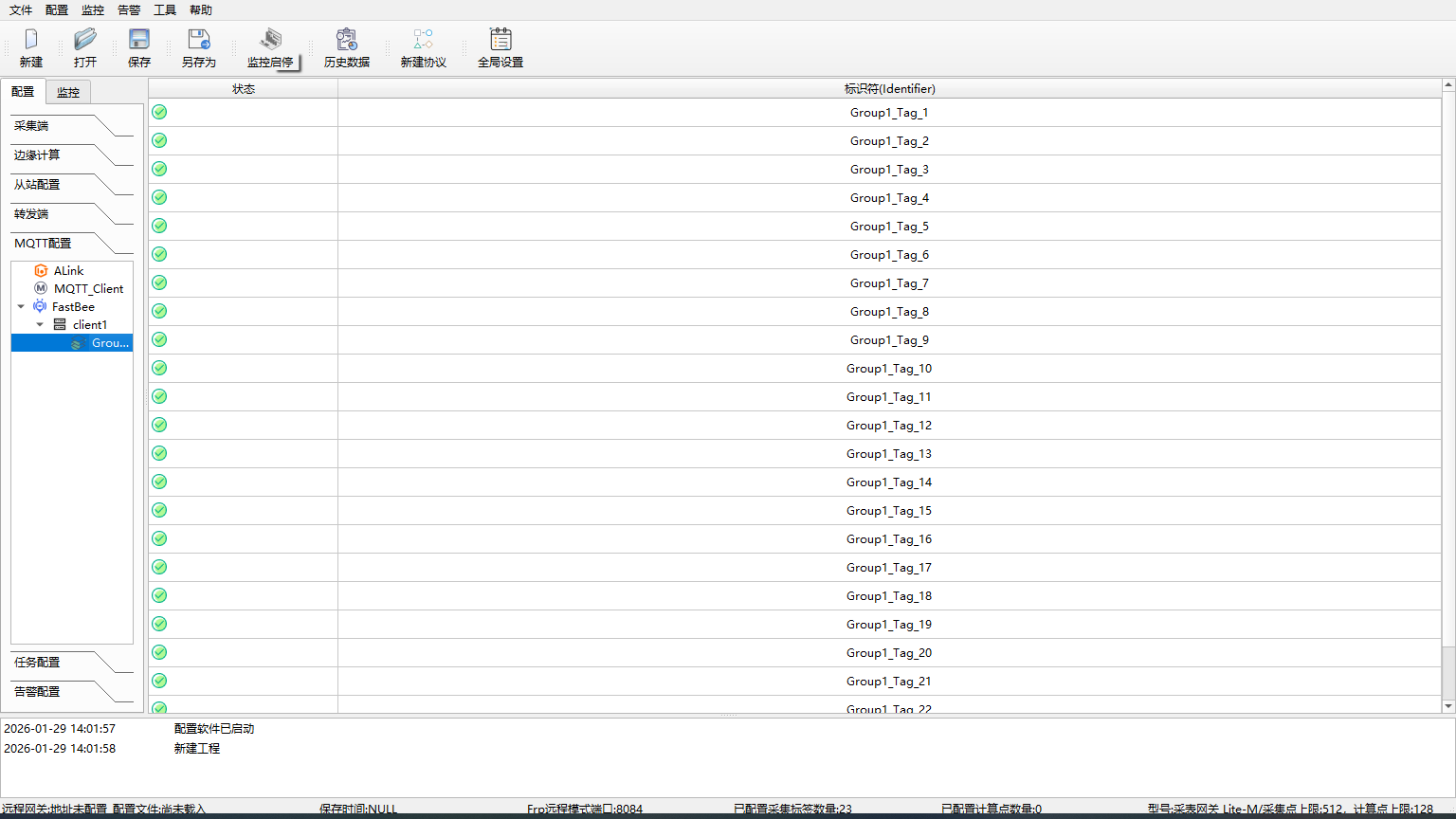Collapse the client1 tree node arrow
The width and height of the screenshot is (1456, 819).
[40, 325]
